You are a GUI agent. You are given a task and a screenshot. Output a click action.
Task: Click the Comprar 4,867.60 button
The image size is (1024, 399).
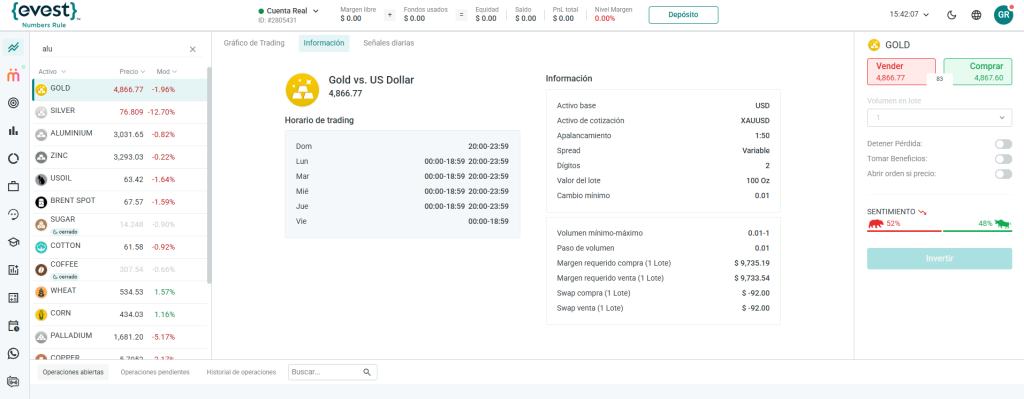(978, 72)
